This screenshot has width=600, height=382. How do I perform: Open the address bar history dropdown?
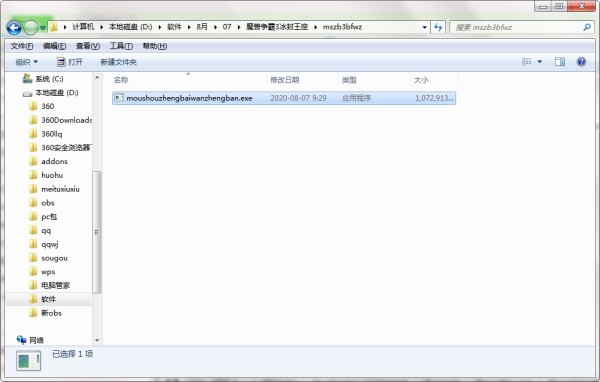[424, 27]
